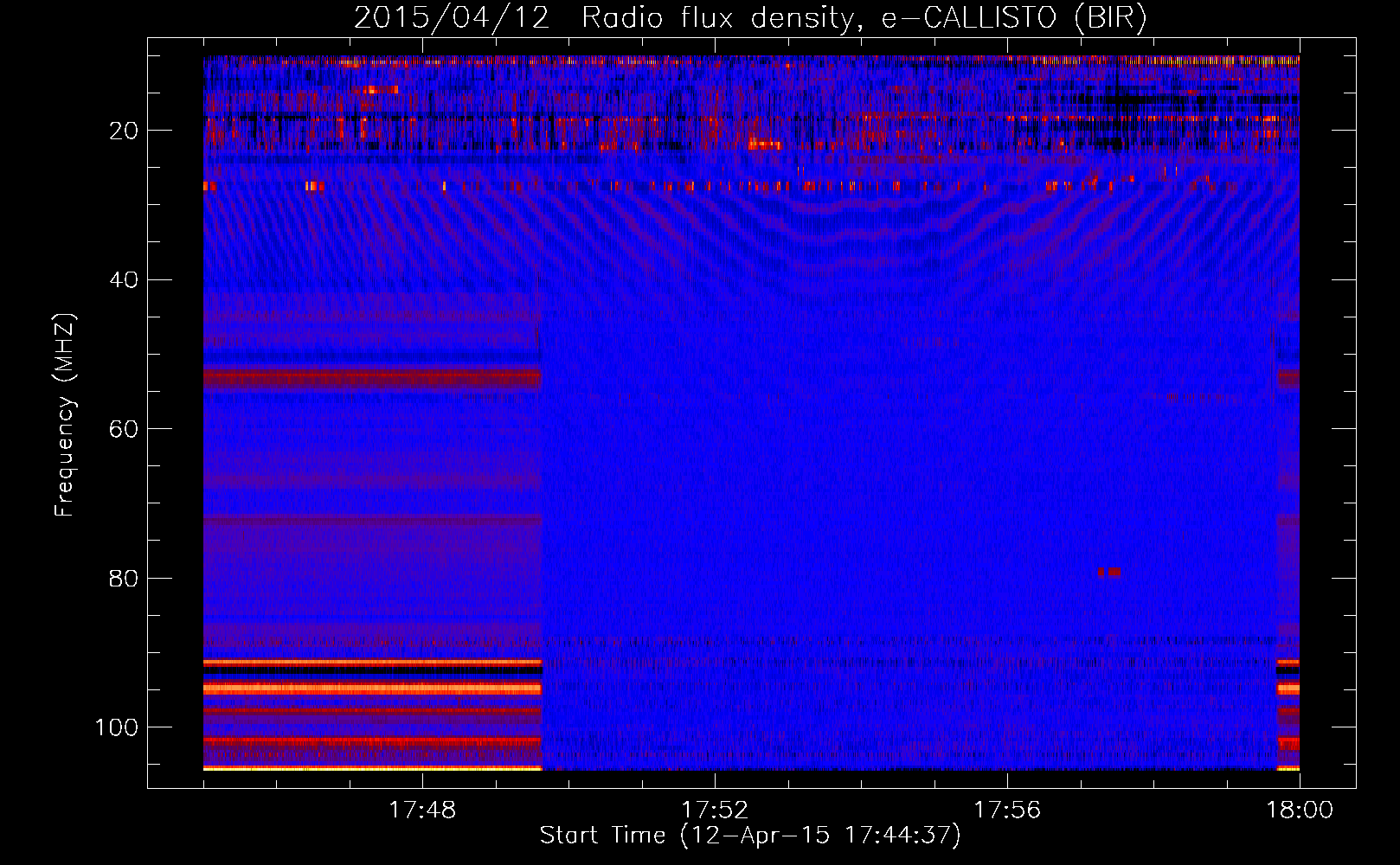Click the 100 MHz frequency tick label
Image resolution: width=1400 pixels, height=865 pixels.
(x=117, y=727)
